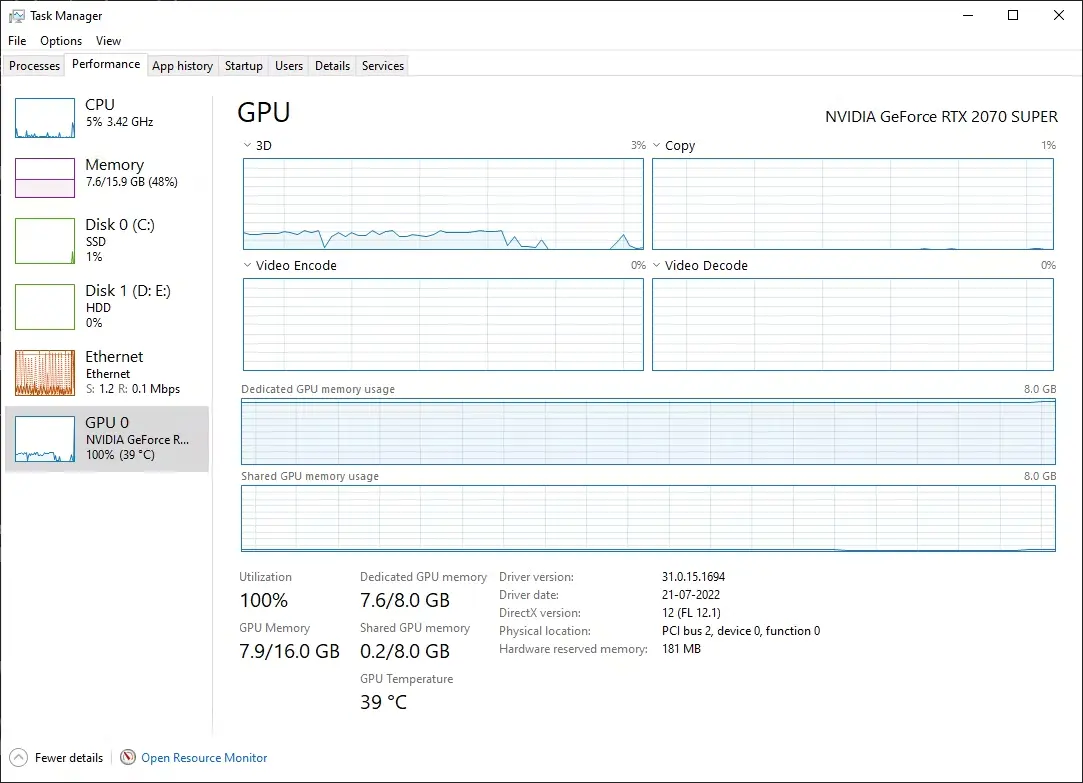Click the Disk 1 (D: E:) label
This screenshot has height=783, width=1083.
tap(128, 291)
